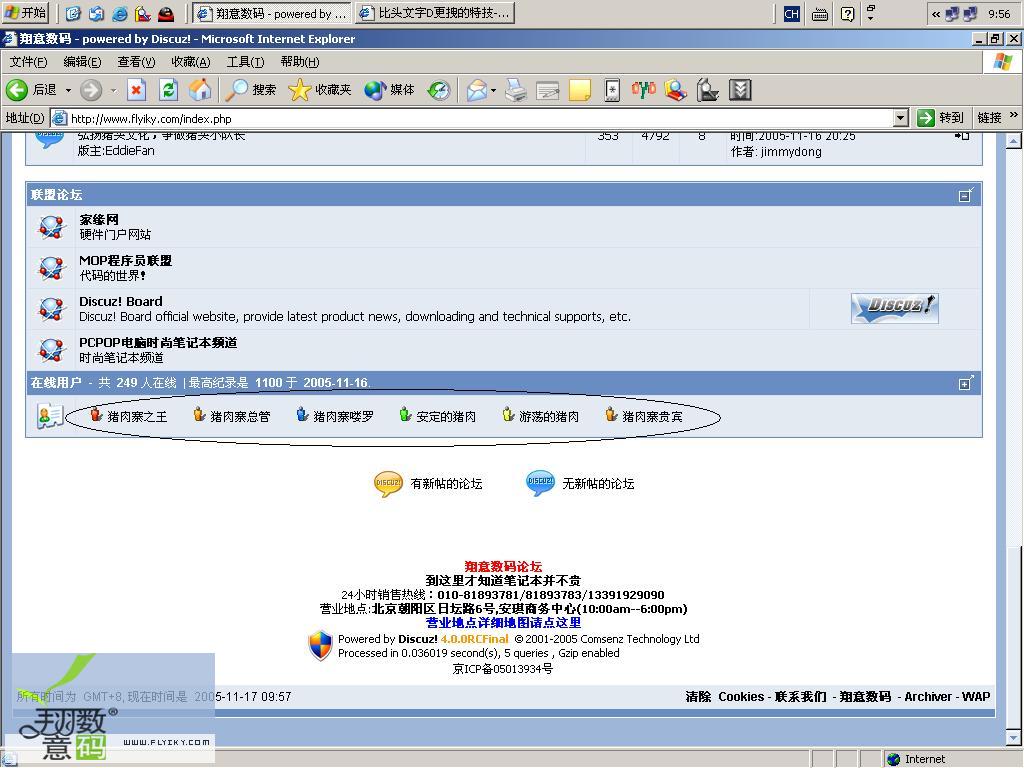Open the Mail button dropdown arrow
Image resolution: width=1024 pixels, height=768 pixels.
pyautogui.click(x=493, y=90)
